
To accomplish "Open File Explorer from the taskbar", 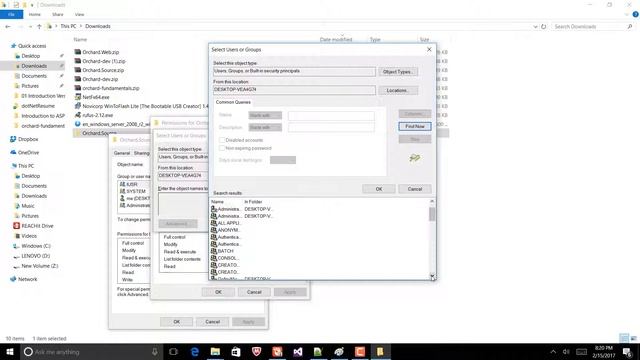I will pyautogui.click(x=215, y=352).
